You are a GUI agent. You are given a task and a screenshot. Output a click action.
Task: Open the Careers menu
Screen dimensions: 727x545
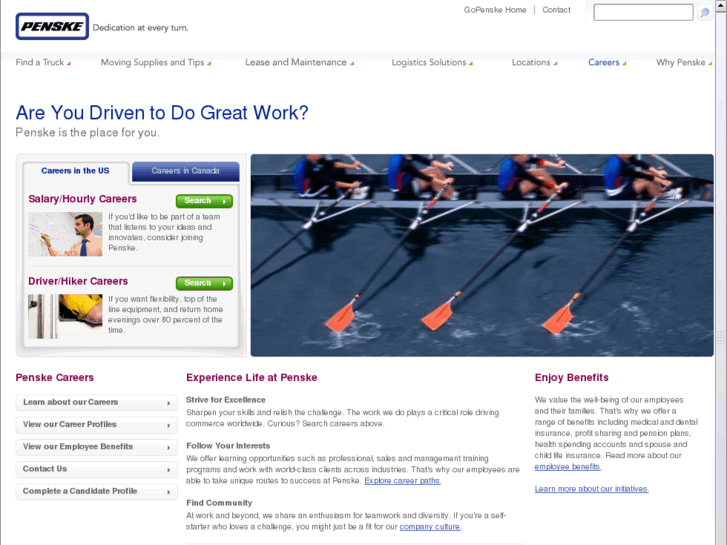604,62
